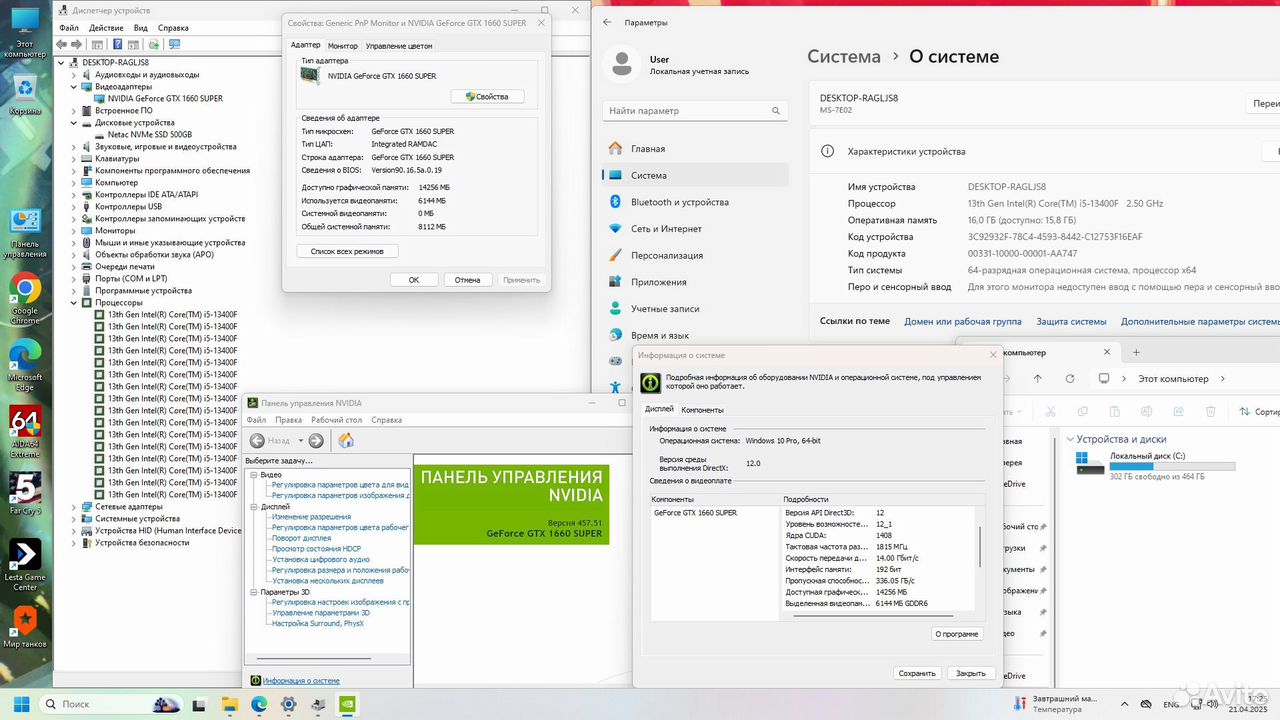Click scan for hardware changes monitor icon
The width and height of the screenshot is (1280, 720).
click(x=175, y=44)
